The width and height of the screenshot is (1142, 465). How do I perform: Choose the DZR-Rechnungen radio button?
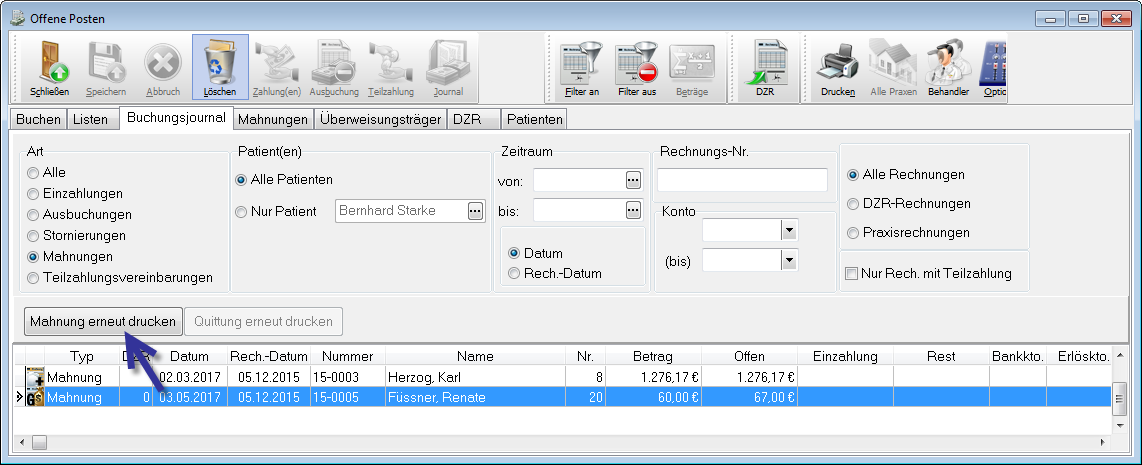pyautogui.click(x=853, y=204)
